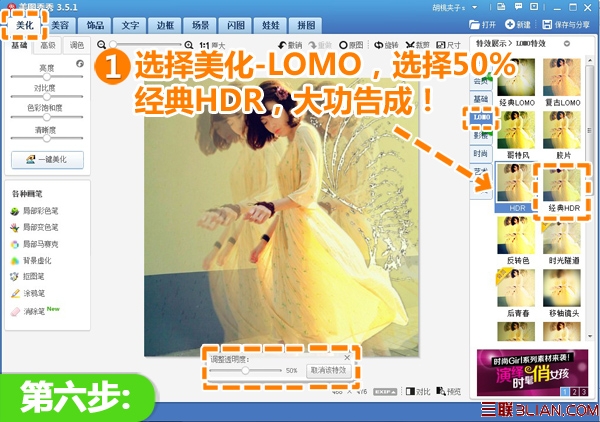Screen dimensions: 600x422
Task: Click the effects list scroll down arrow
Action: pos(590,336)
